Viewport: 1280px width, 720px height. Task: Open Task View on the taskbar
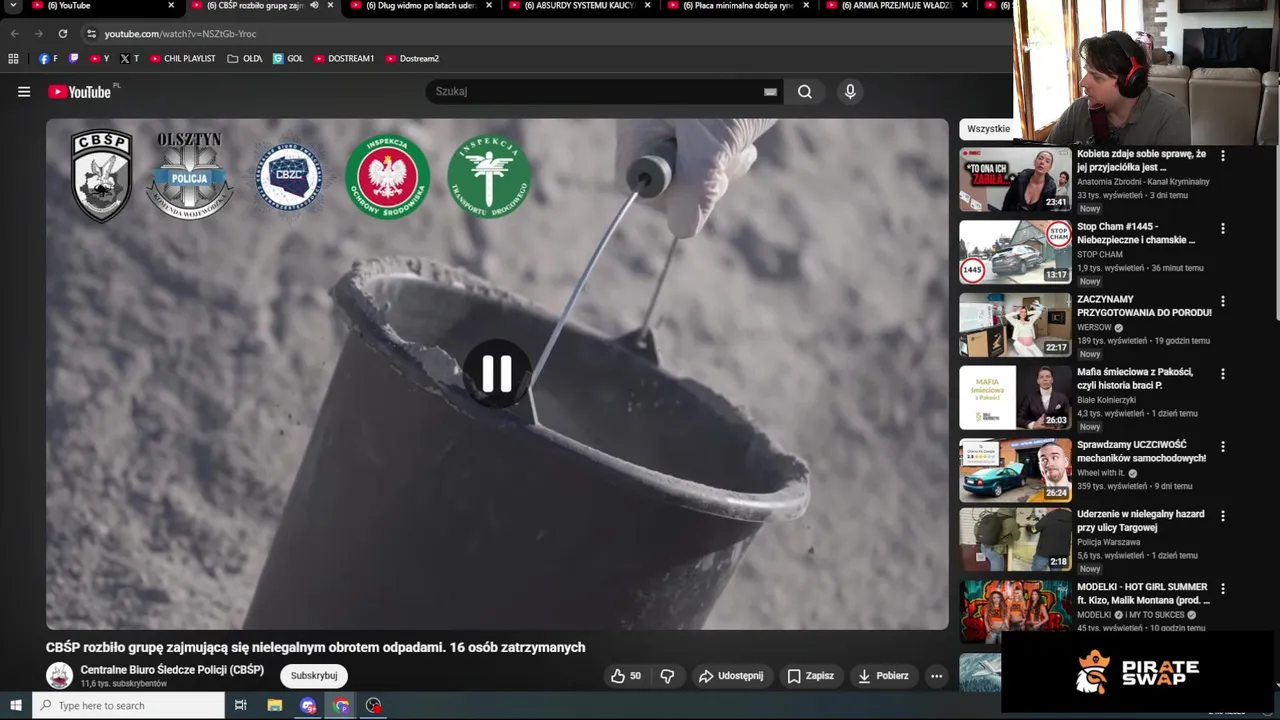241,706
